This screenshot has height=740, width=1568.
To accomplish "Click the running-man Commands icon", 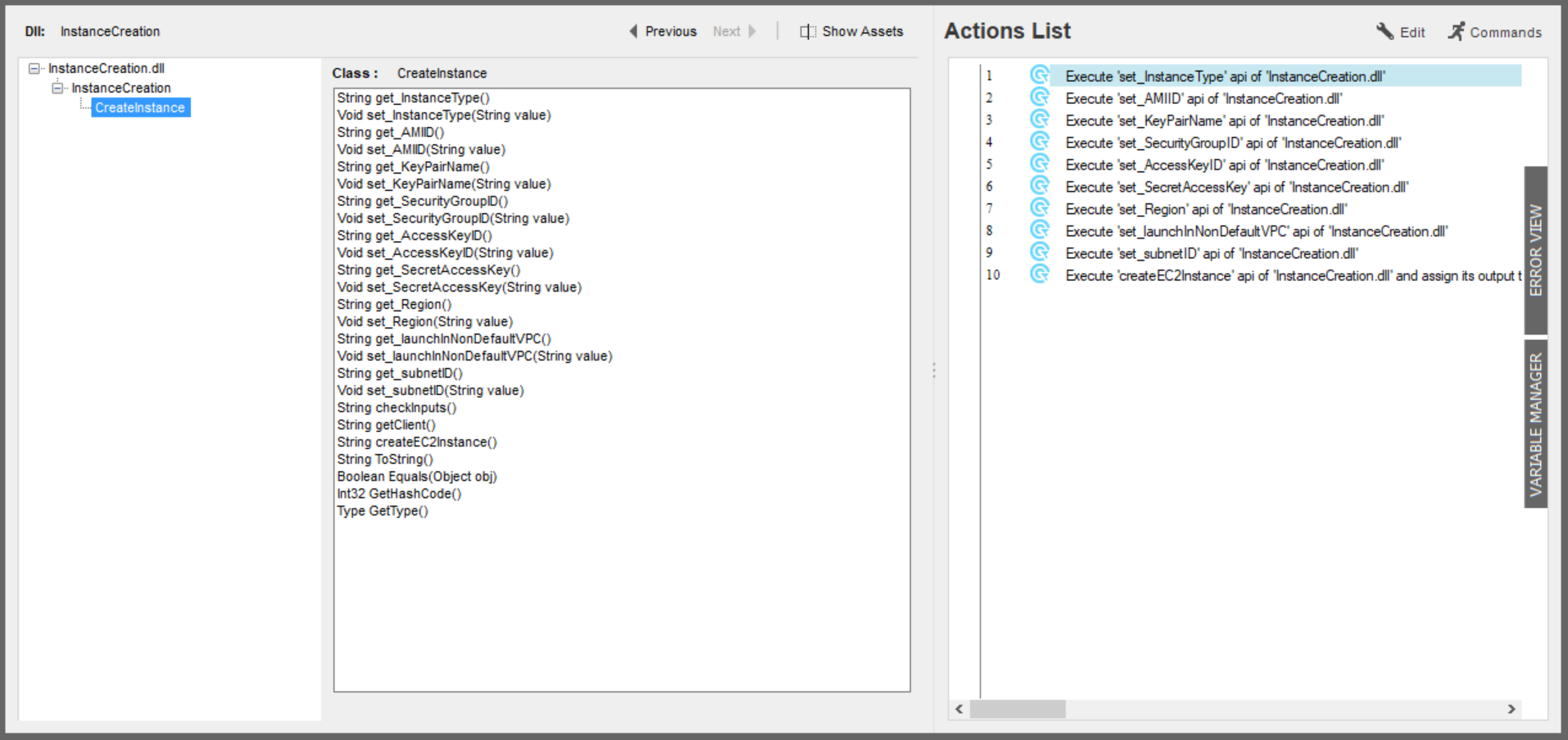I will coord(1456,31).
